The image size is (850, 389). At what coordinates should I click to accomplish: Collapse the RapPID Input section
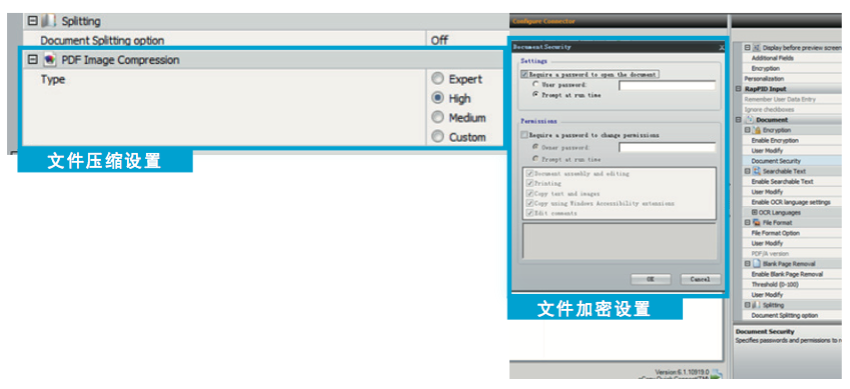tap(739, 89)
